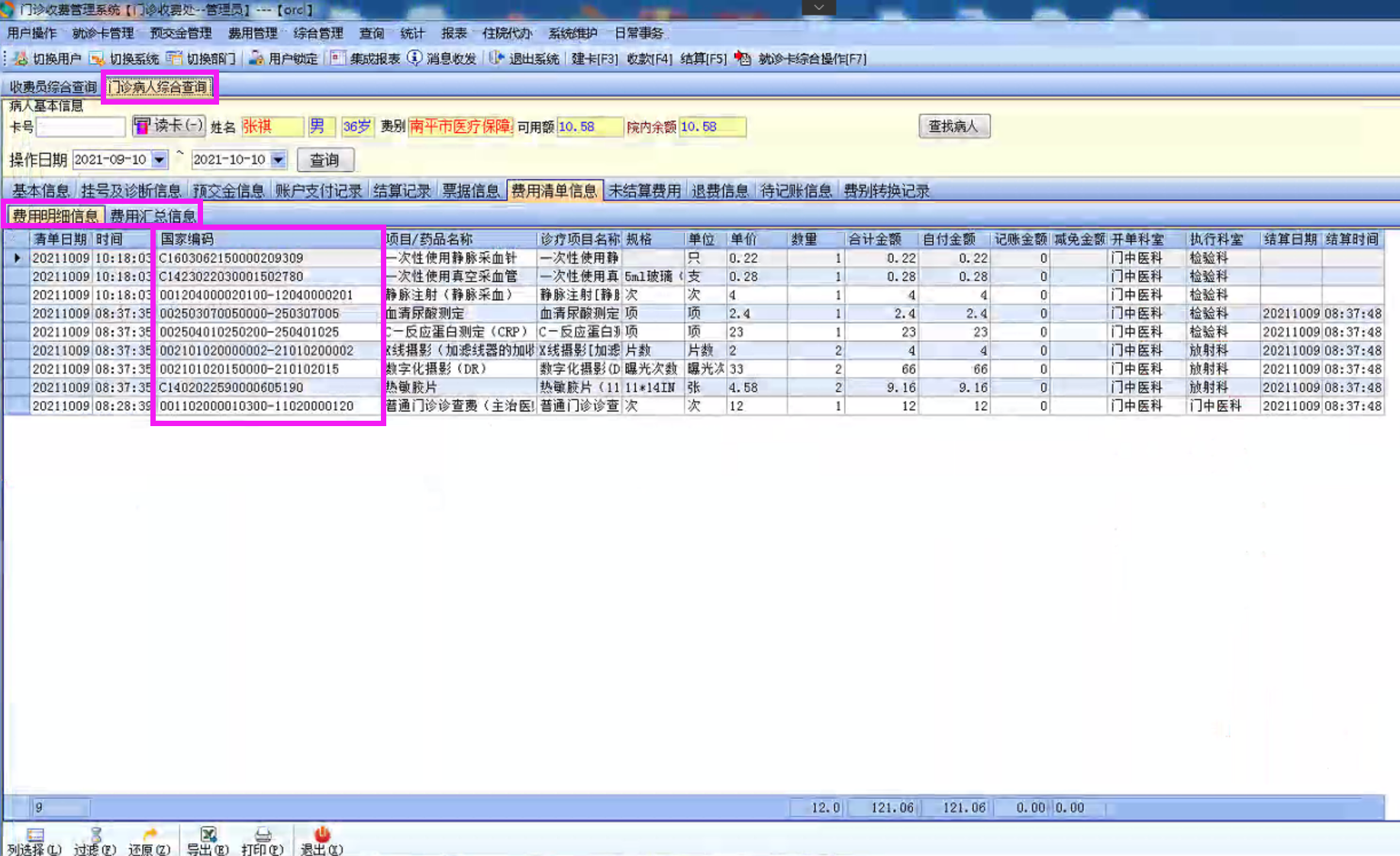Viewport: 1400px width, 856px height.
Task: Click the 执行科室 column header
Action: (1222, 239)
